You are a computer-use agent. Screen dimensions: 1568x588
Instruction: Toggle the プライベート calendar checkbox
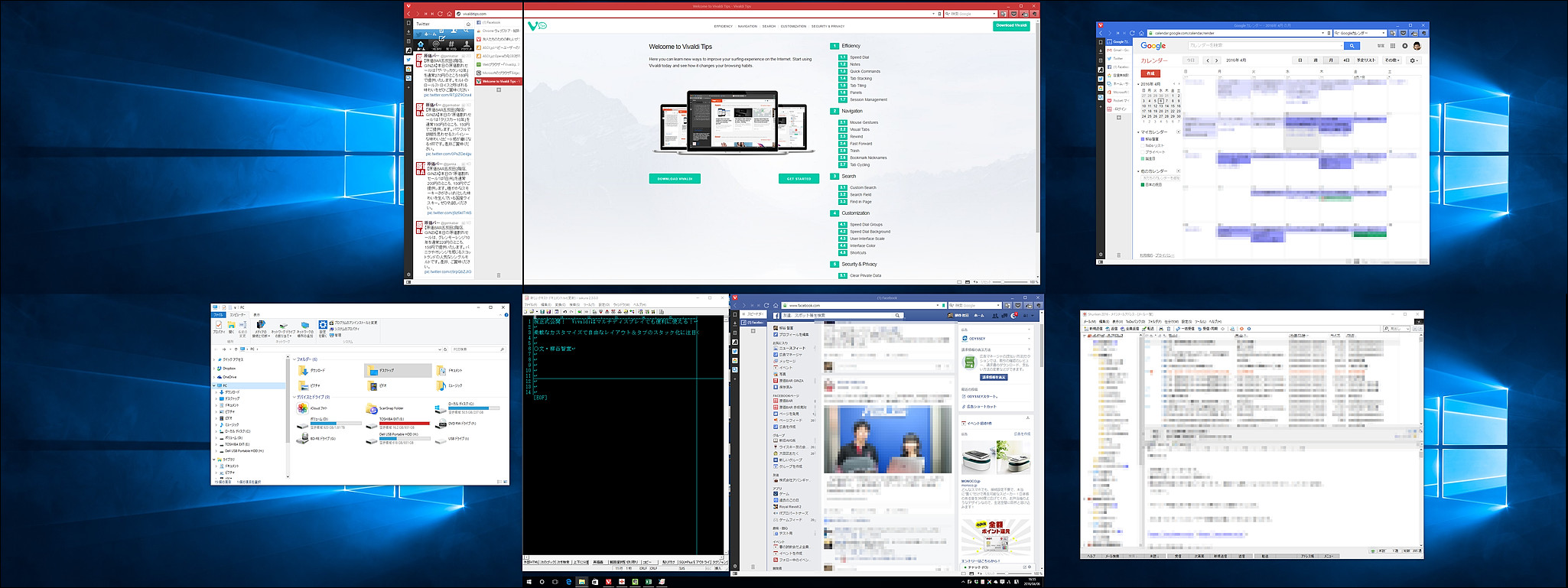(x=1143, y=152)
